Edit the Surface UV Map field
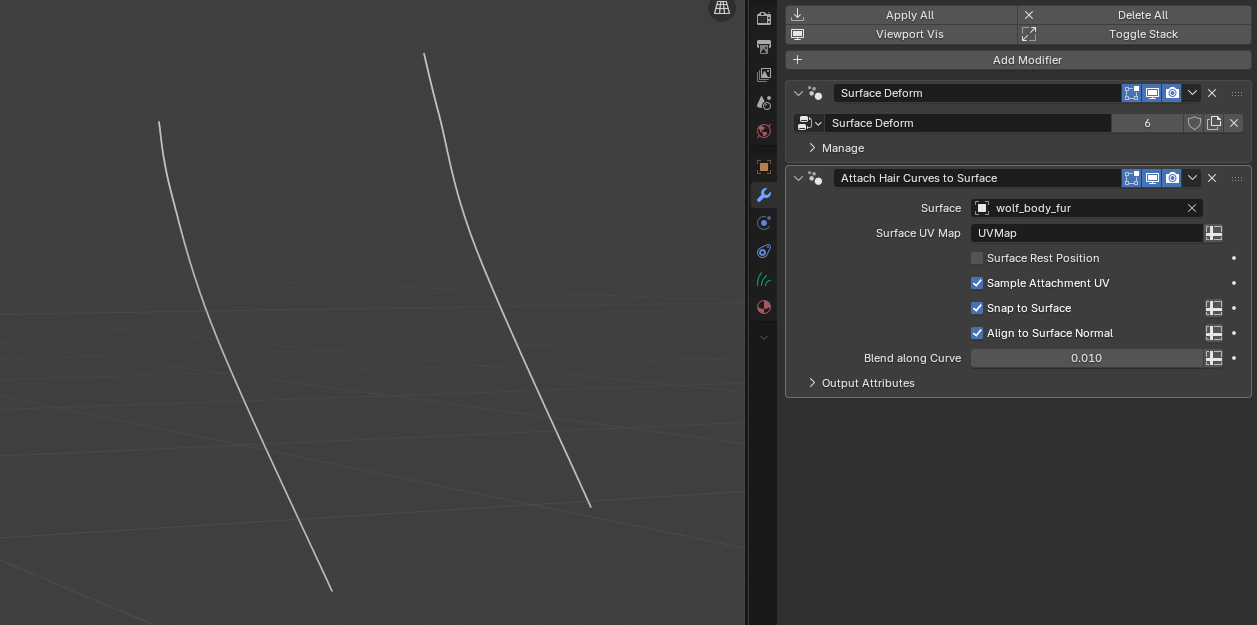The height and width of the screenshot is (625, 1257). tap(1086, 233)
